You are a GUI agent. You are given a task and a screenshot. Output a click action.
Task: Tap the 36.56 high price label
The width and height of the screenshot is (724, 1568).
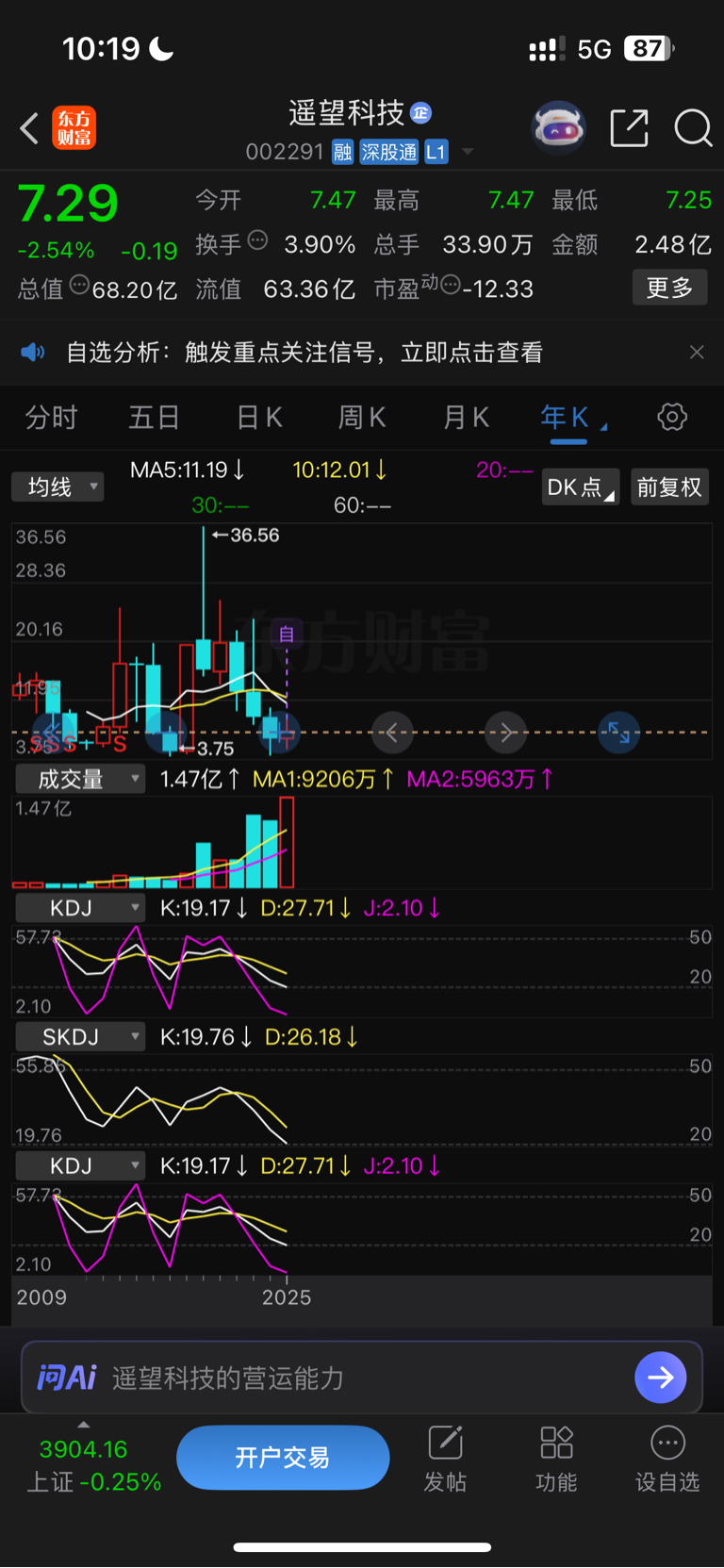pyautogui.click(x=247, y=536)
